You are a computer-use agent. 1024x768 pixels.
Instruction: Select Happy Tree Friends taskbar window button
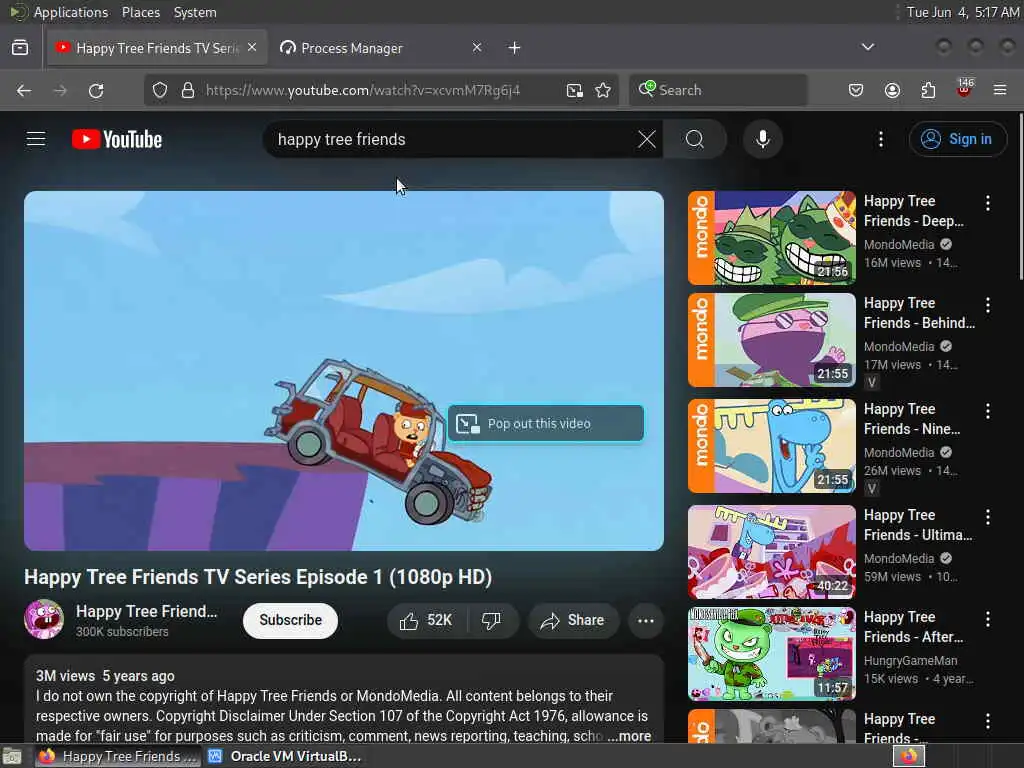click(x=118, y=756)
